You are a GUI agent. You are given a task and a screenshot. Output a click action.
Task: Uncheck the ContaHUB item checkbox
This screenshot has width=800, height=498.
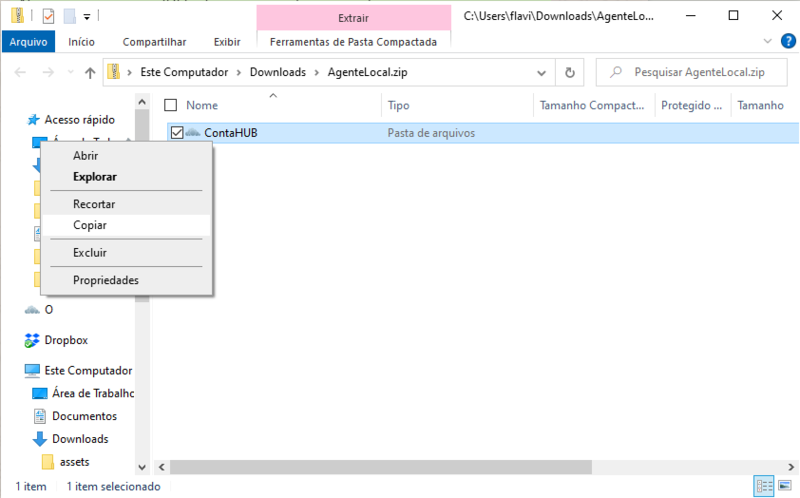click(x=177, y=133)
